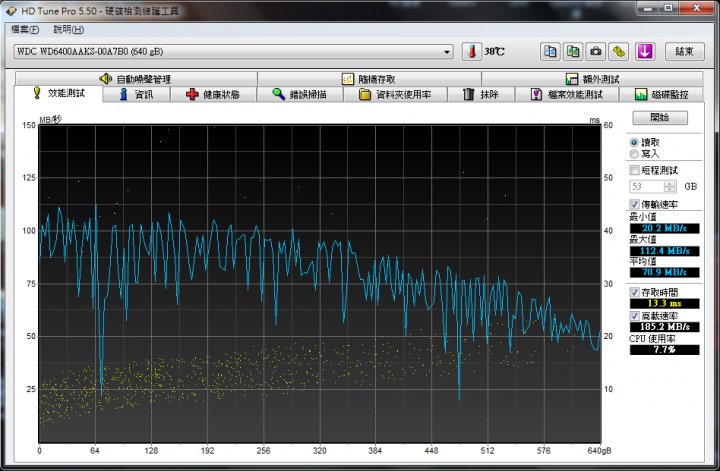The image size is (720, 471).
Task: Click the benchmark transfer rate graph
Action: (320, 284)
